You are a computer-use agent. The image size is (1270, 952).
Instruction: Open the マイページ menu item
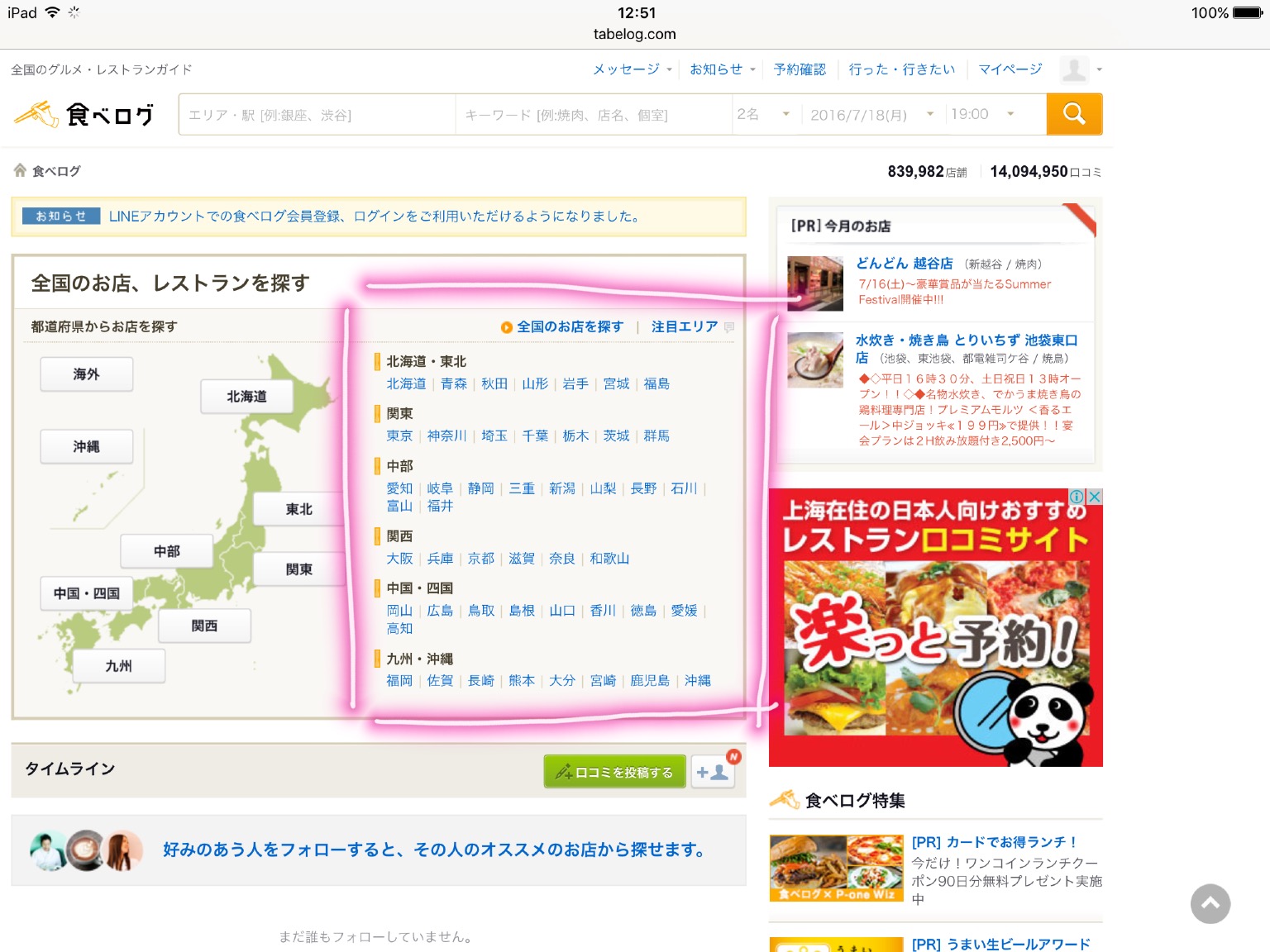[1010, 69]
